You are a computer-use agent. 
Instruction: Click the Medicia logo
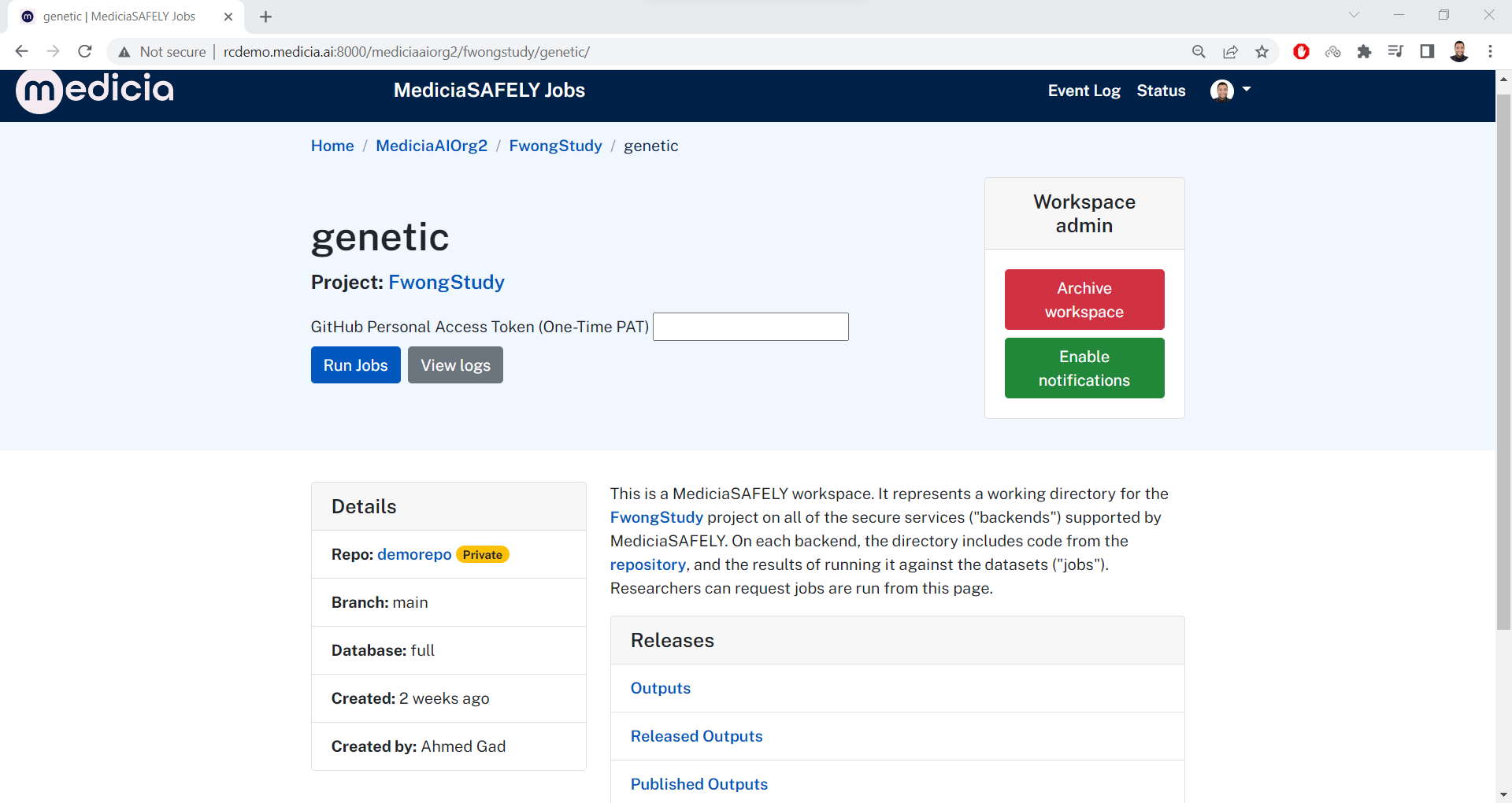[x=94, y=91]
